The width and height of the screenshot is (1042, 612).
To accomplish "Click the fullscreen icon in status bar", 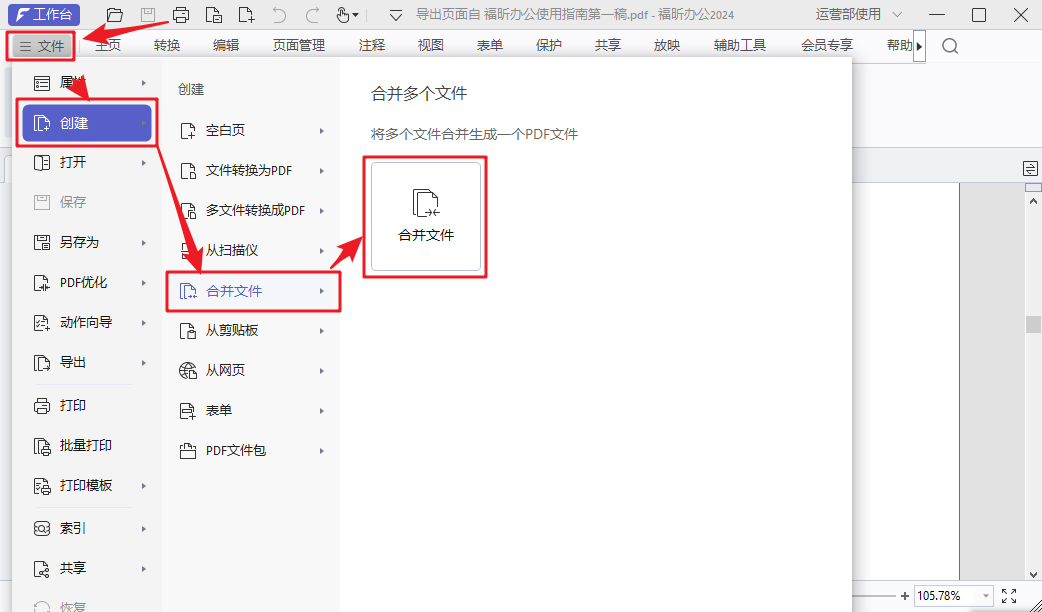I will point(1009,596).
